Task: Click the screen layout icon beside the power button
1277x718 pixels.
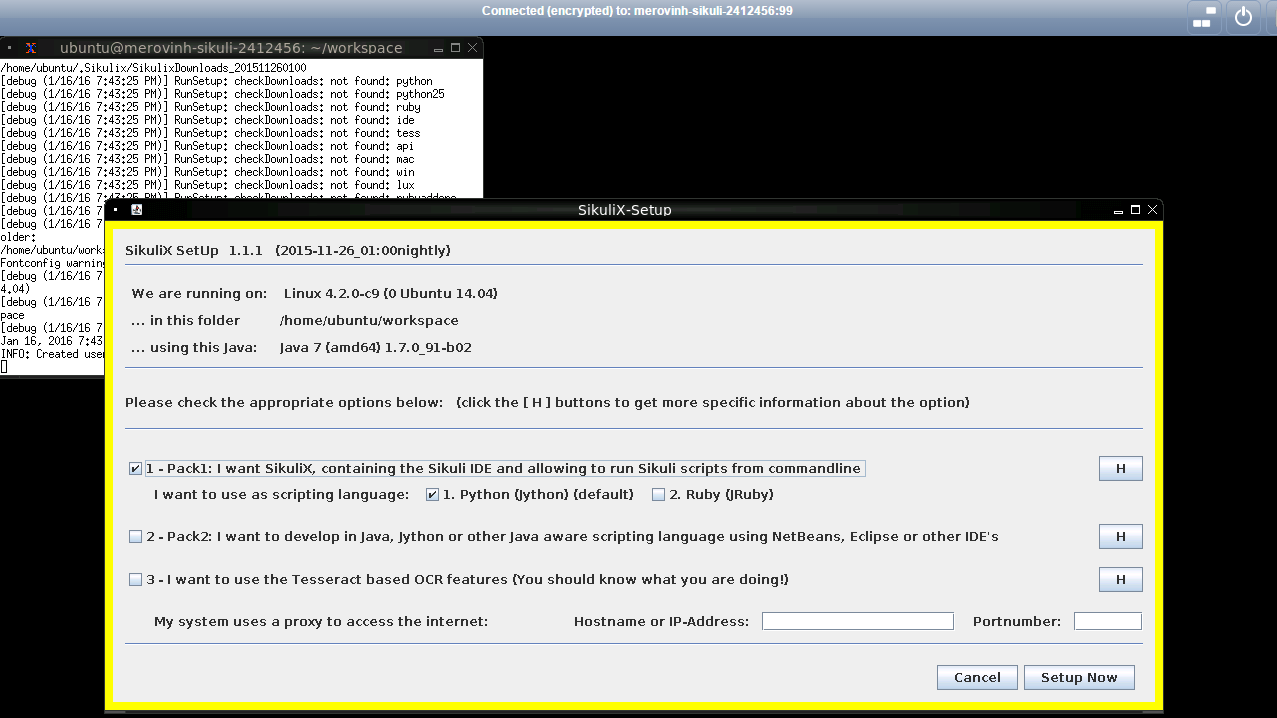Action: (1204, 17)
